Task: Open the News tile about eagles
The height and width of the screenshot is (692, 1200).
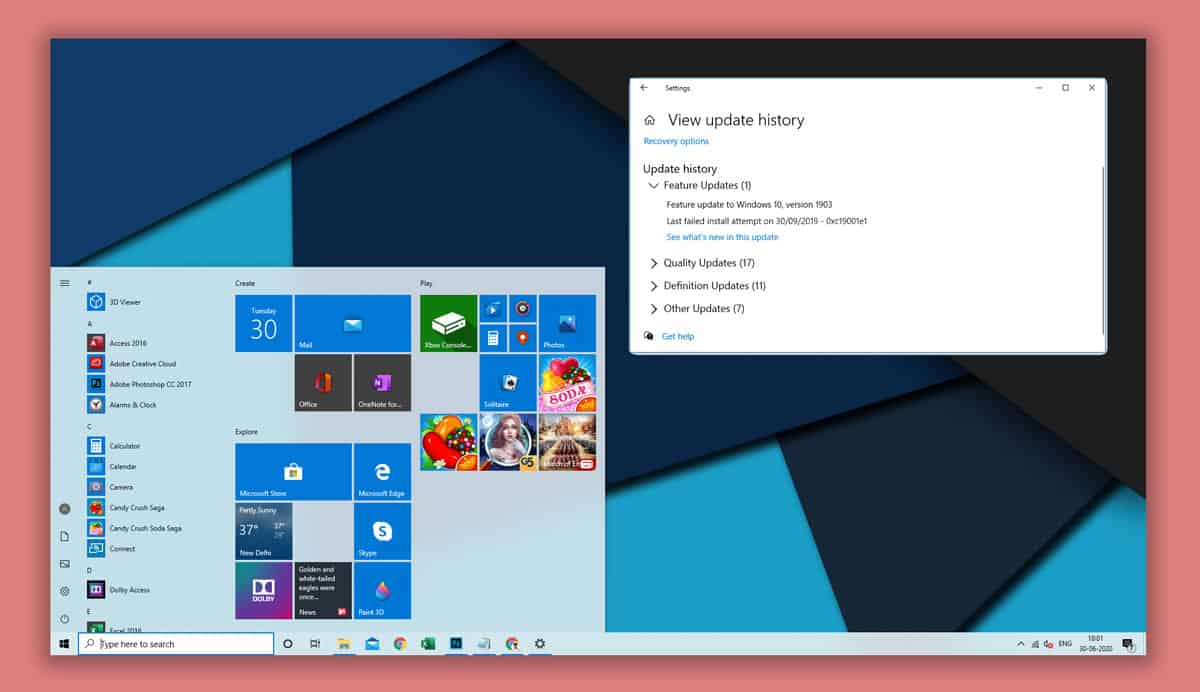Action: [x=323, y=590]
